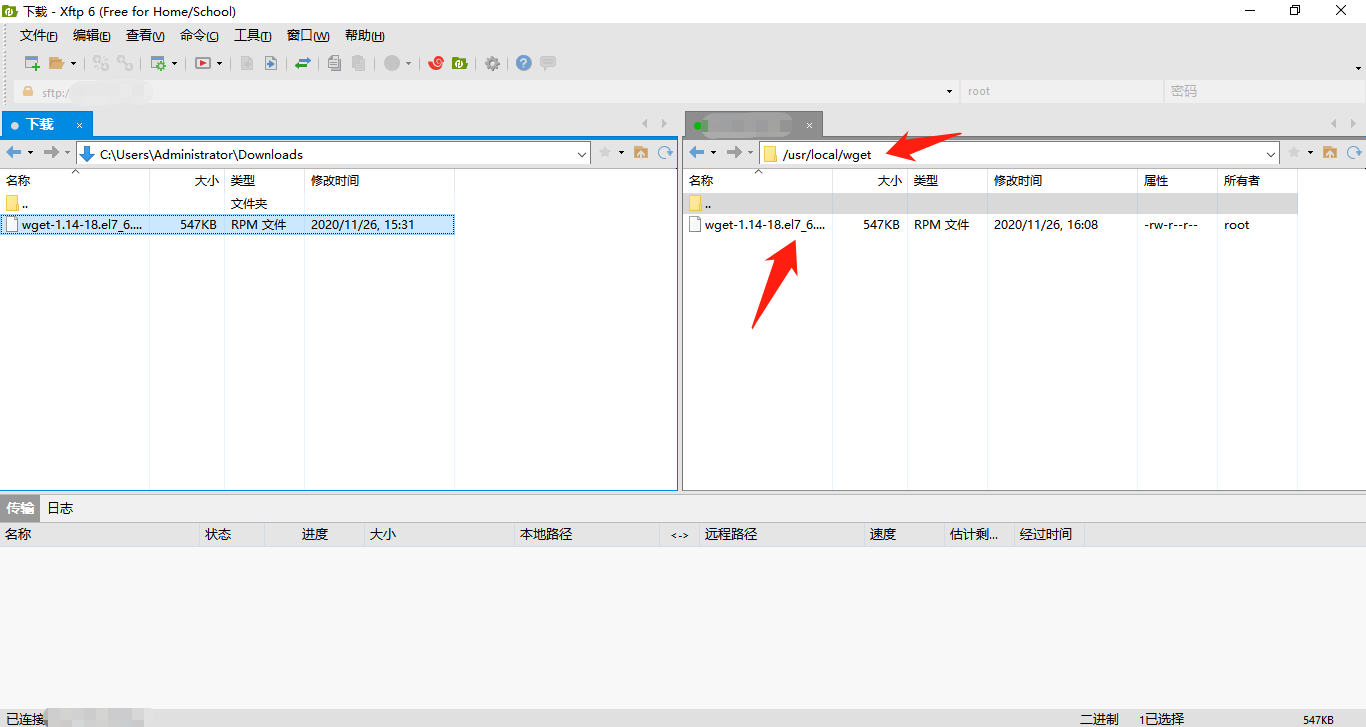
Task: Click the session properties gear-window icon
Action: tap(158, 63)
